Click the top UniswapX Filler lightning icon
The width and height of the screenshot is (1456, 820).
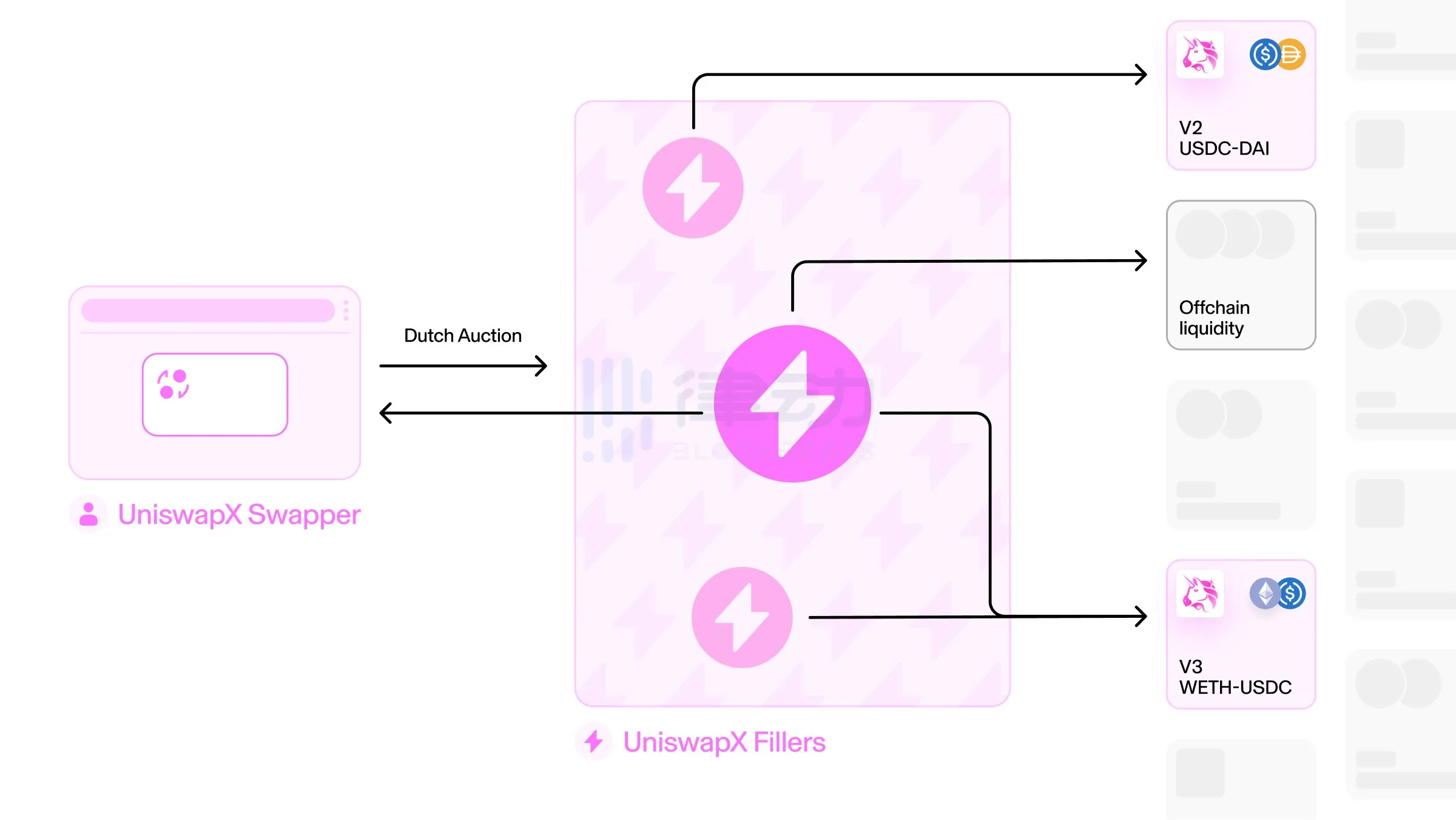coord(693,185)
